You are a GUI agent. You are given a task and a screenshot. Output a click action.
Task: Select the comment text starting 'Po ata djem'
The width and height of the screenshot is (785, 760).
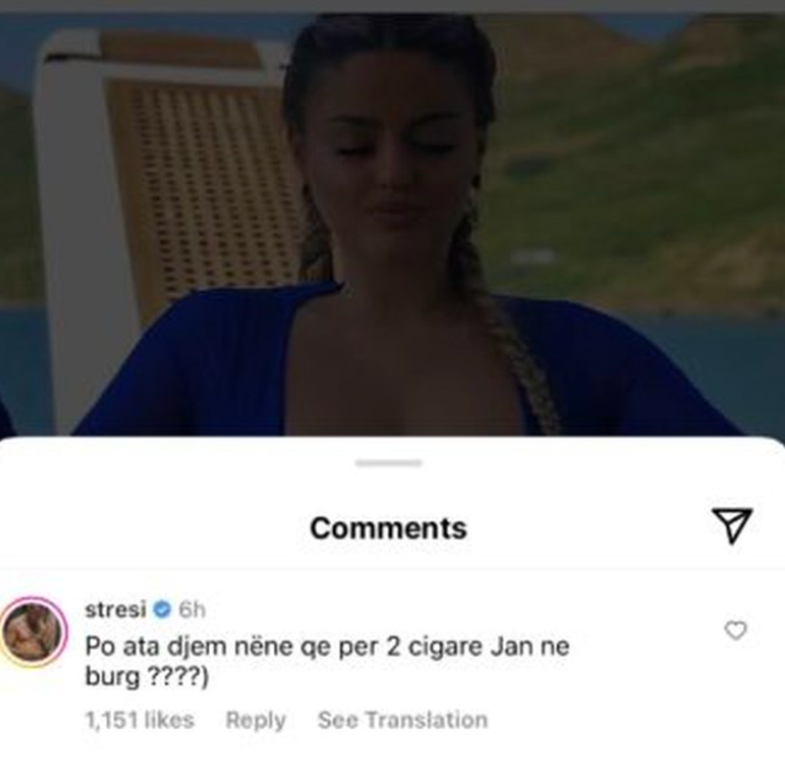(327, 661)
